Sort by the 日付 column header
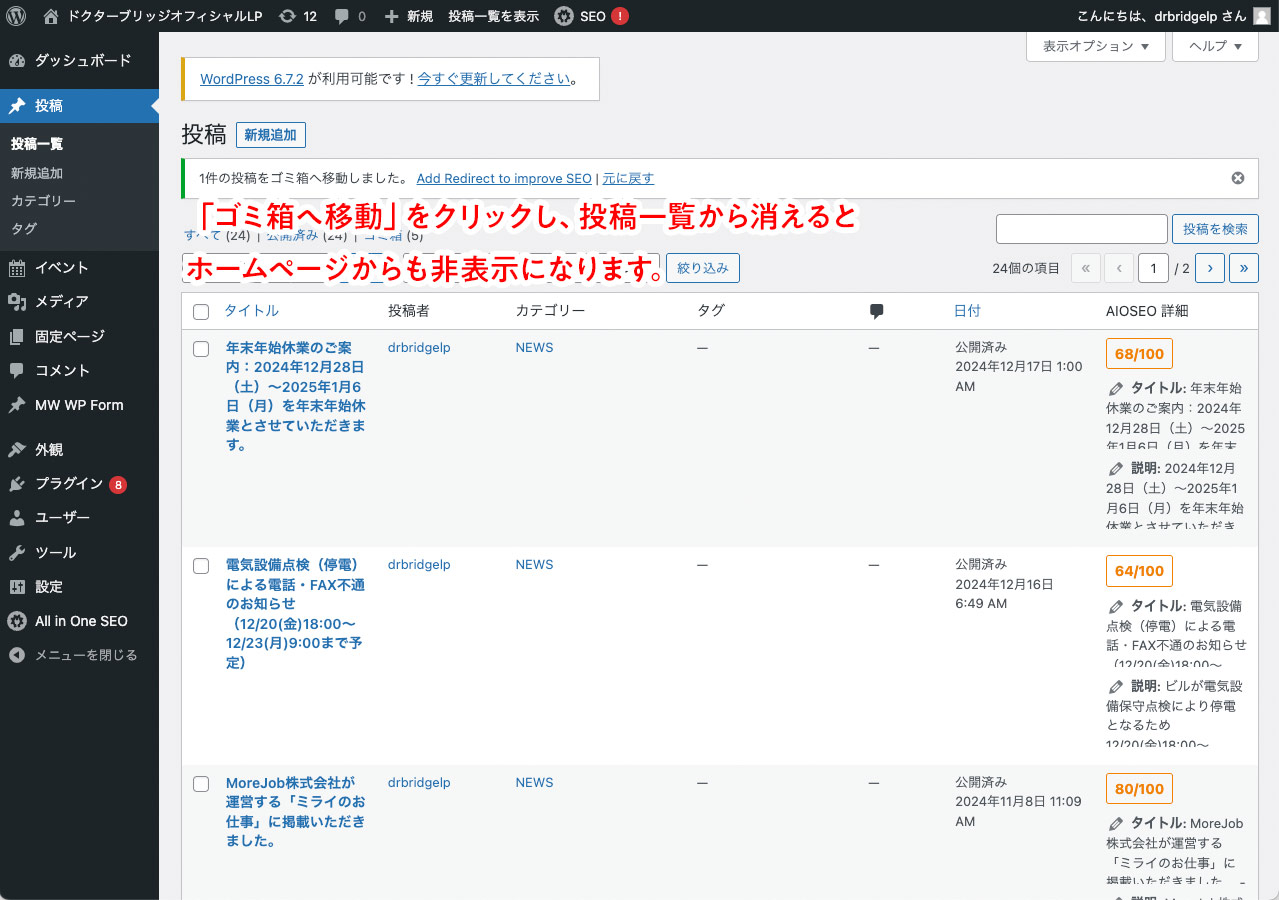This screenshot has width=1279, height=900. (x=967, y=311)
